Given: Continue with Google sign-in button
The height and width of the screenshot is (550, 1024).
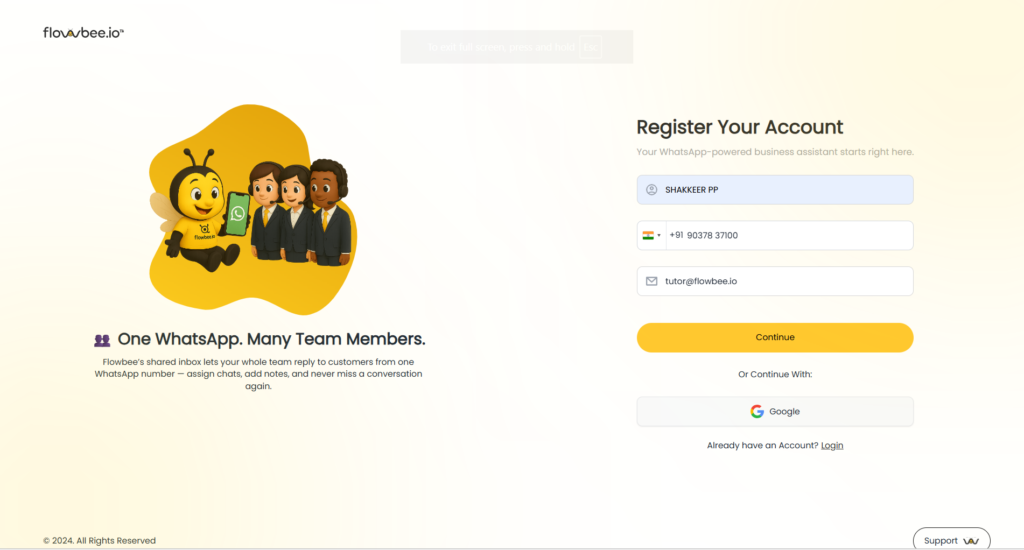Looking at the screenshot, I should click(x=775, y=411).
